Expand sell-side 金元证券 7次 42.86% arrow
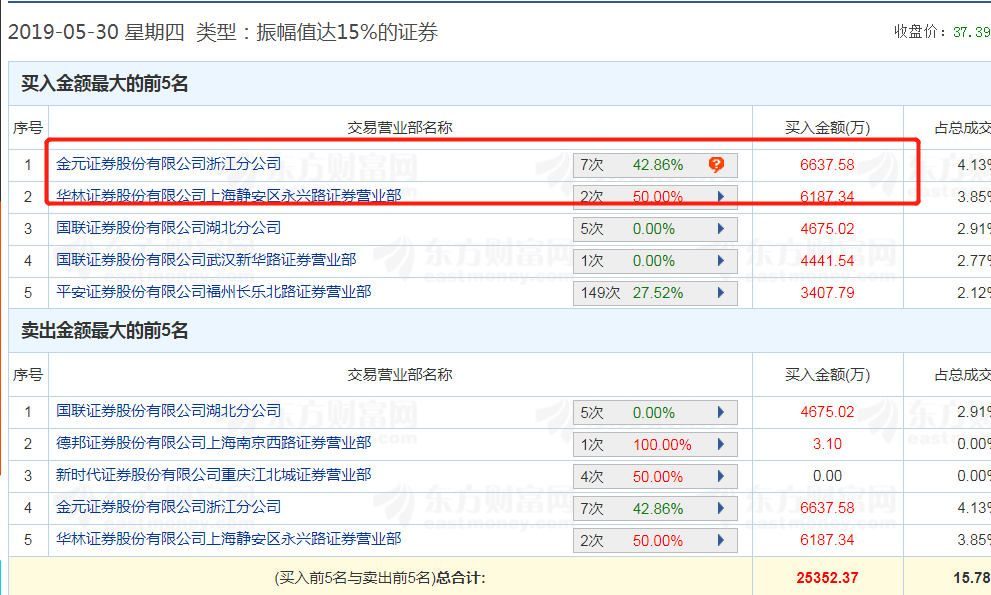 coord(720,509)
